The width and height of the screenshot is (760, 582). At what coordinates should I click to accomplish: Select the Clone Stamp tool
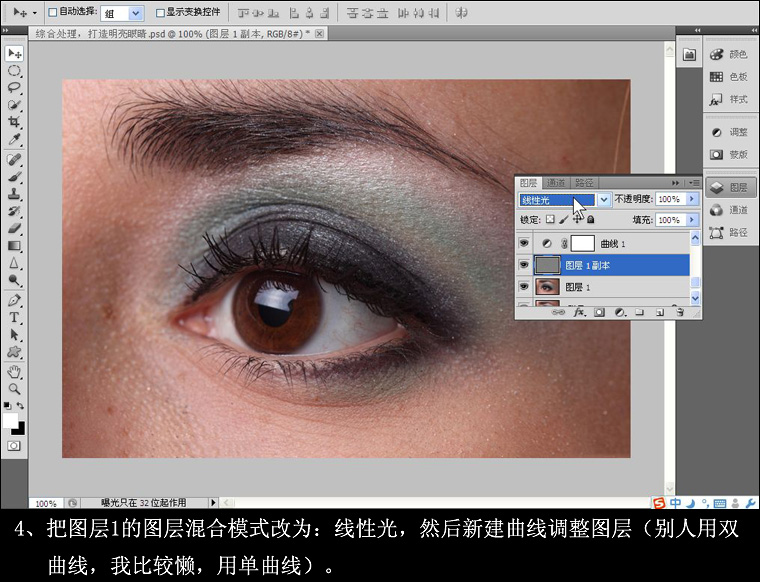pyautogui.click(x=14, y=194)
